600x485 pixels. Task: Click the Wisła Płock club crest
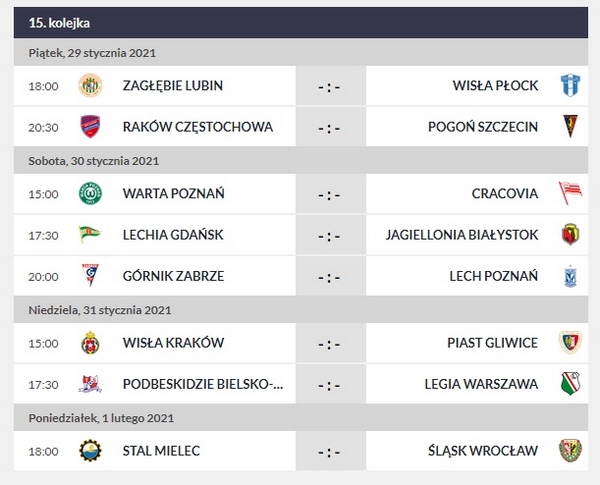569,86
